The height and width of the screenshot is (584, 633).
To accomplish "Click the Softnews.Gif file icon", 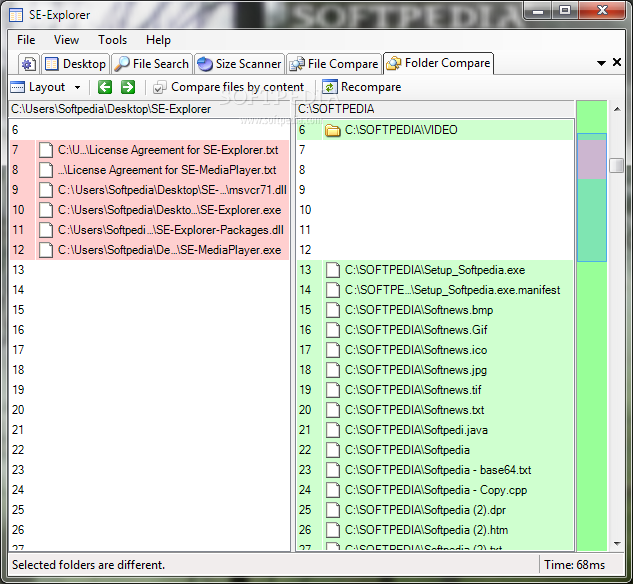I will tap(333, 330).
